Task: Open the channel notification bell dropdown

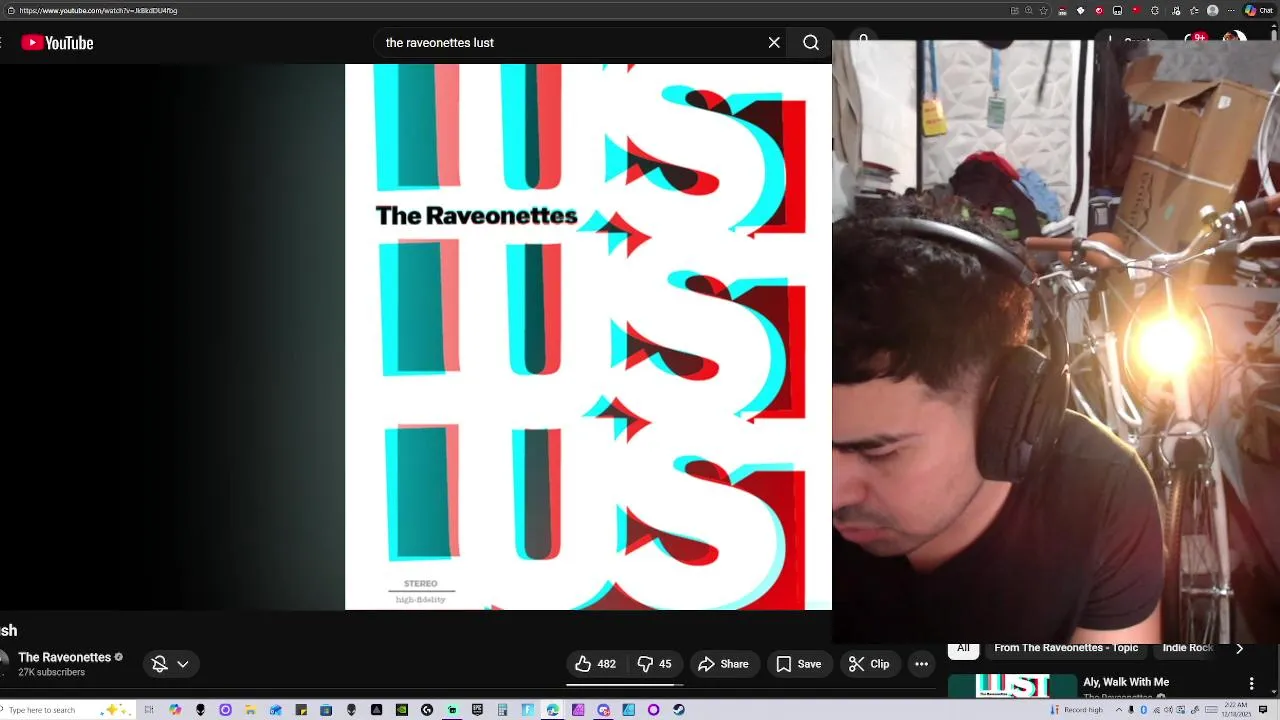Action: [170, 664]
